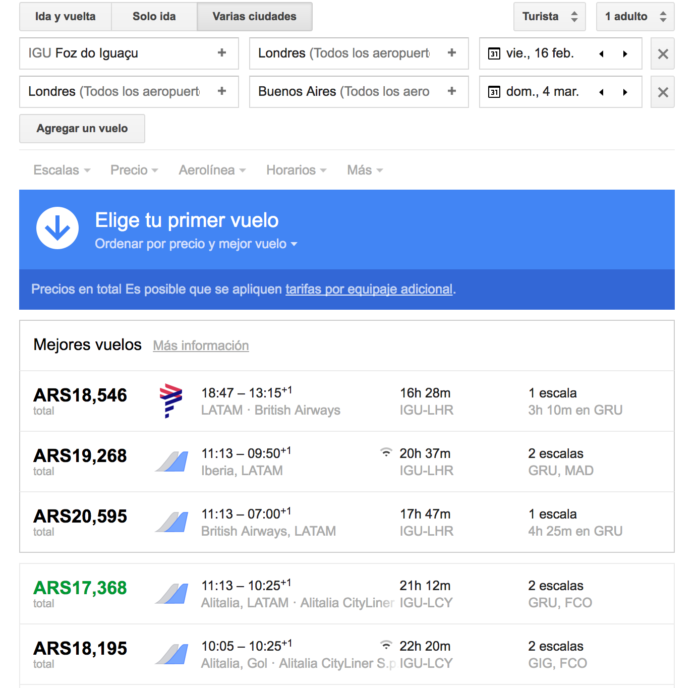Go to previous day before dom., 4 mar.
Viewport: 700px width, 688px height.
(x=602, y=92)
